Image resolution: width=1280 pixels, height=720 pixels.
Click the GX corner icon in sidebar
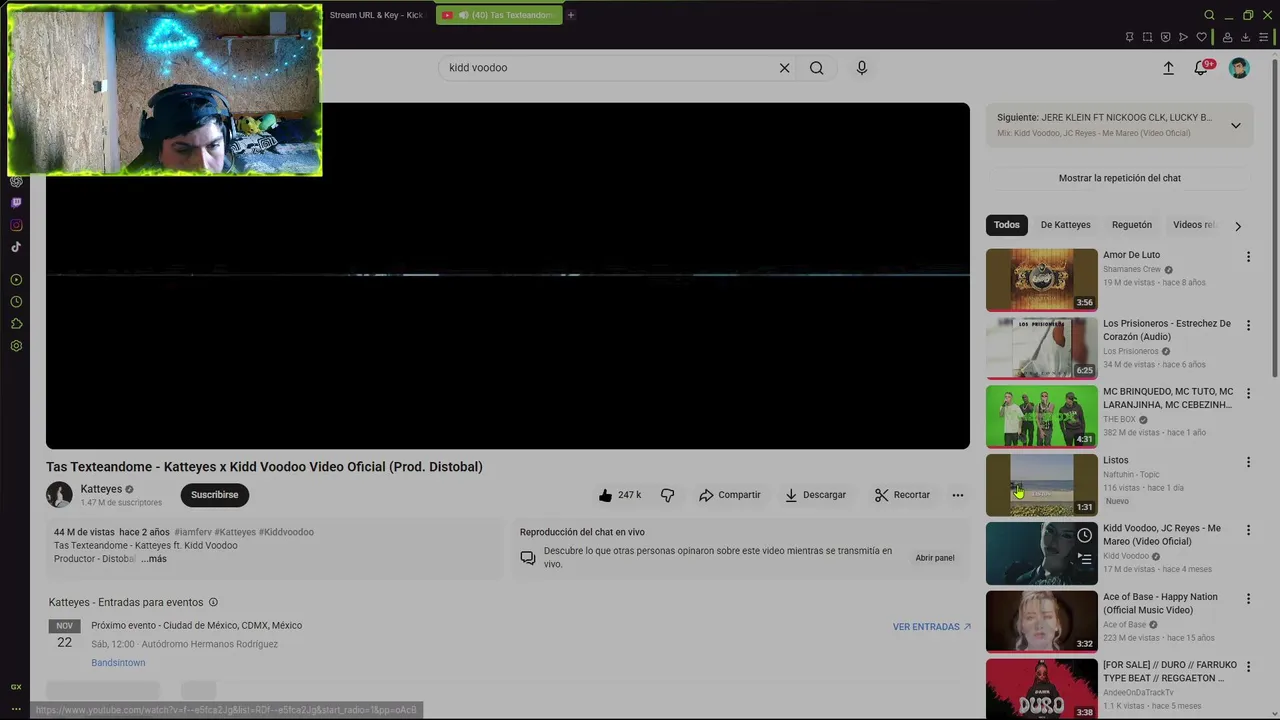coord(16,687)
